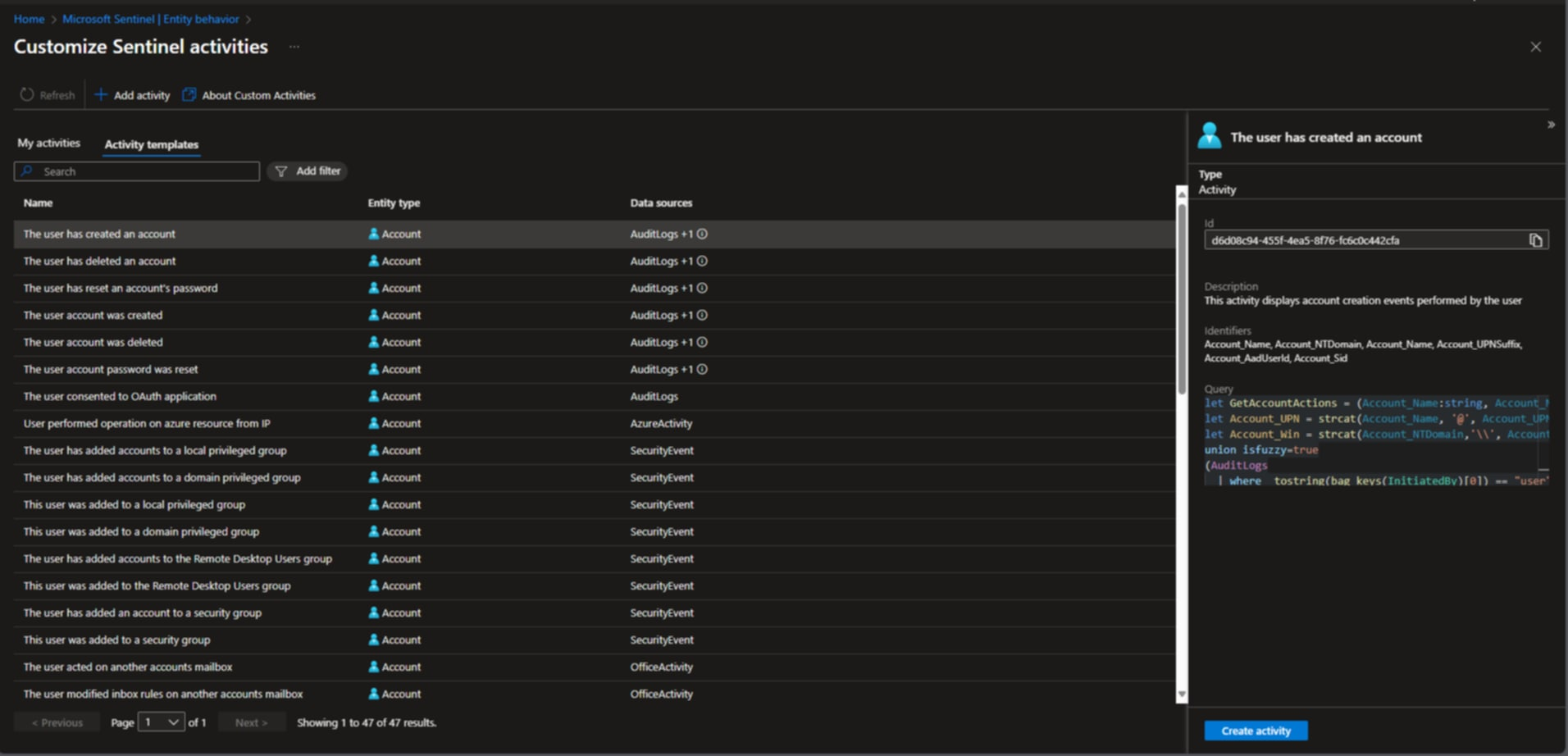Open the ellipsis menu beside the page title
The height and width of the screenshot is (756, 1568).
coord(294,47)
